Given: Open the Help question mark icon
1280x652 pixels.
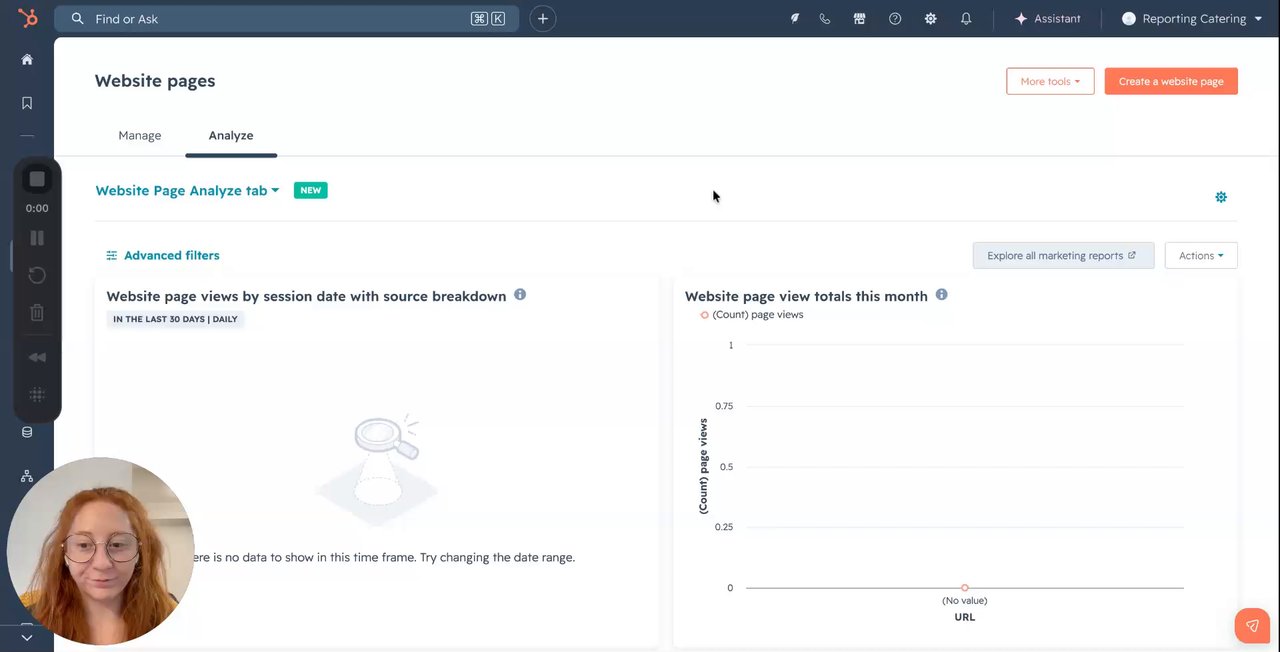Looking at the screenshot, I should click(x=895, y=19).
